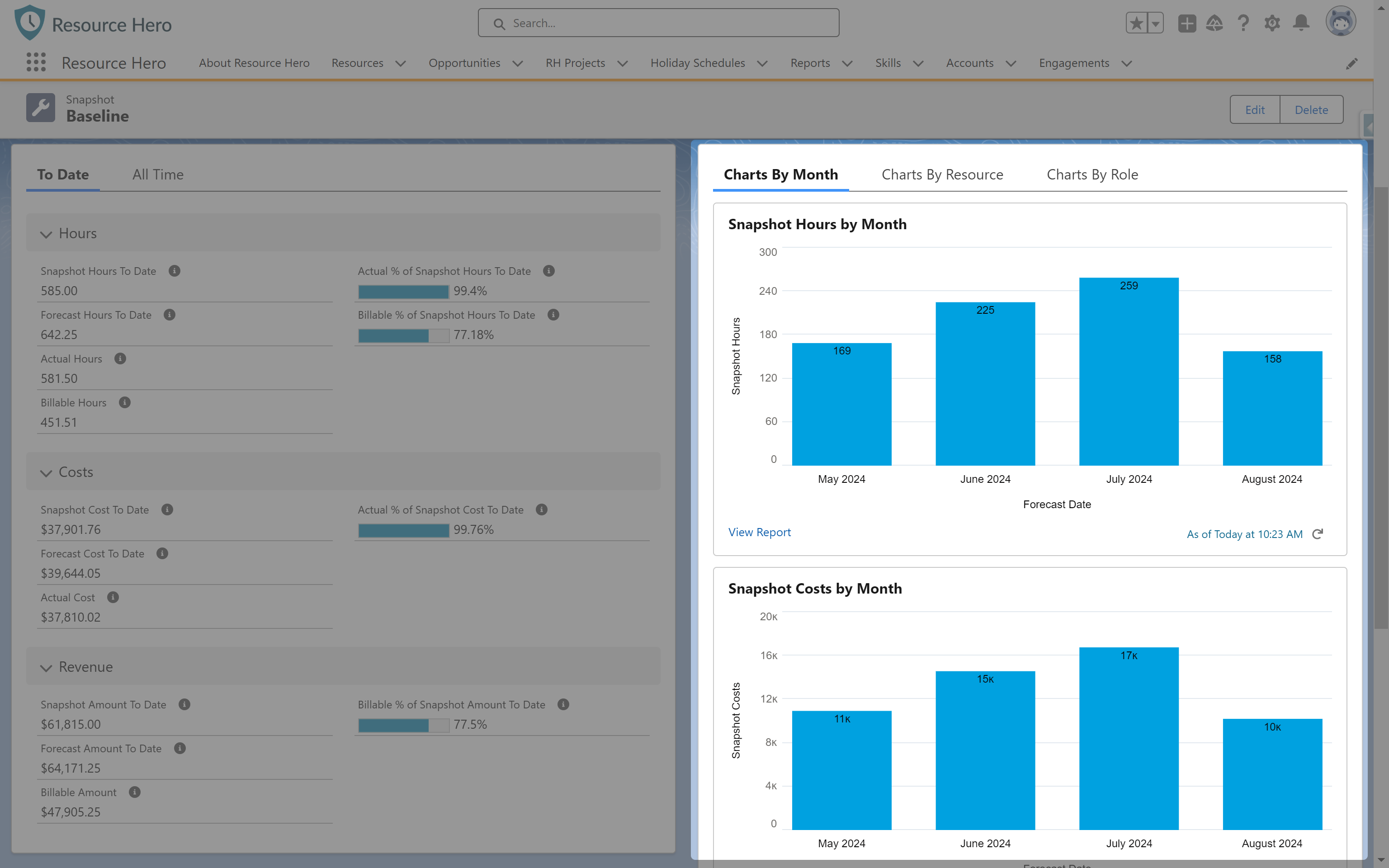Open the Trailhead guidance icon
1389x868 pixels.
(1214, 24)
